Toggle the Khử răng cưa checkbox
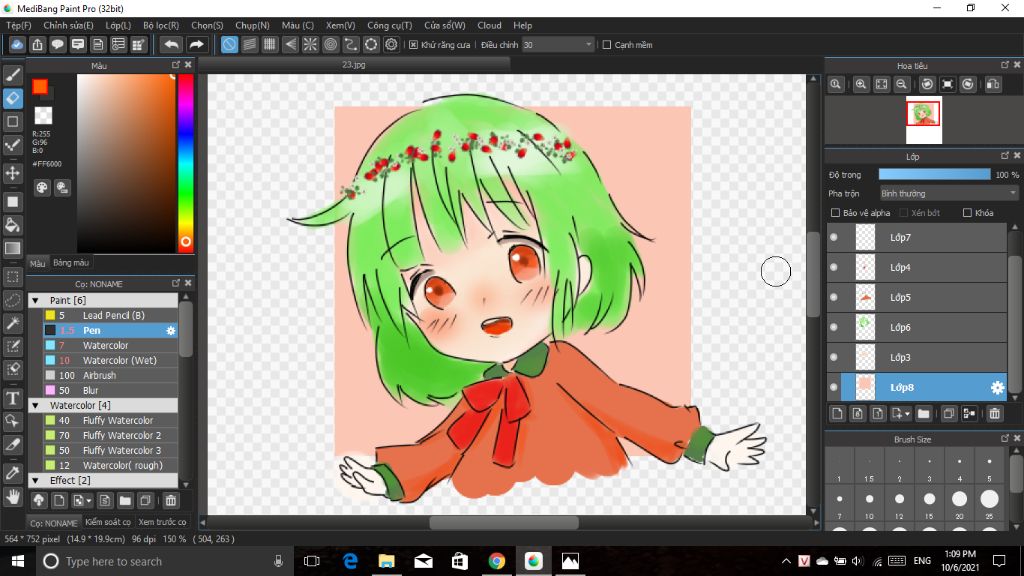 coord(413,45)
